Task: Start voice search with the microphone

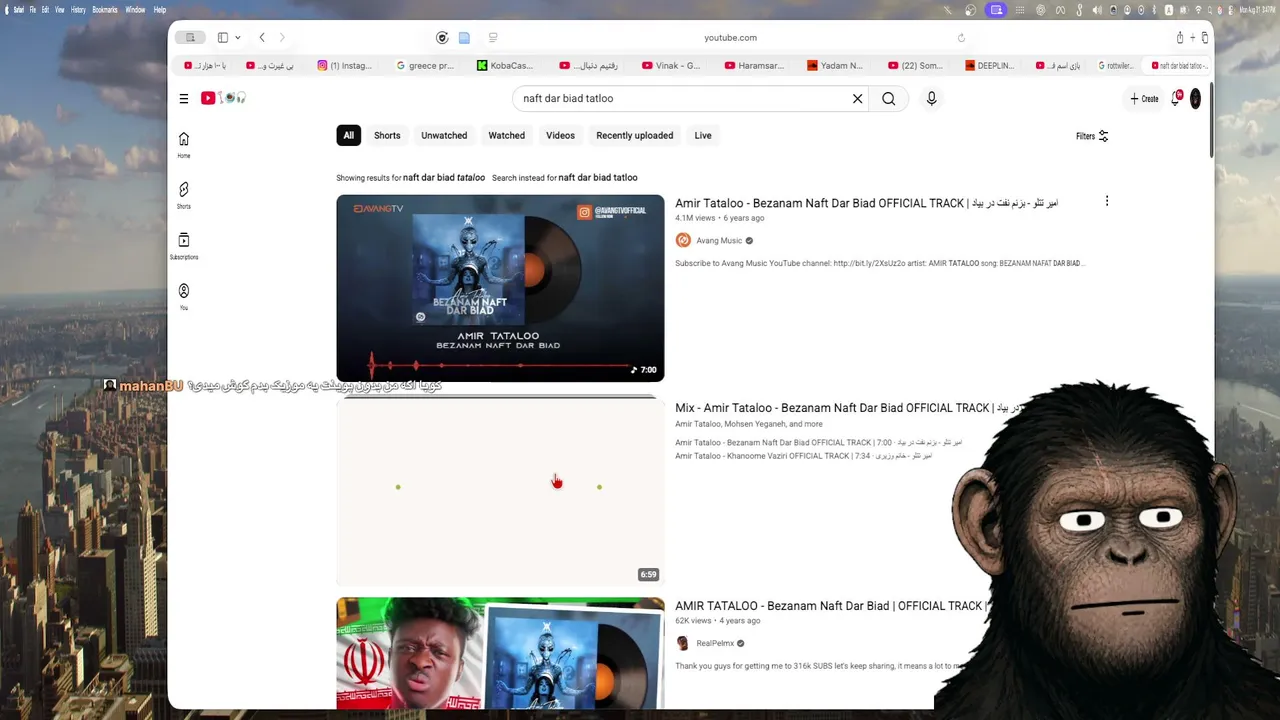Action: click(931, 98)
